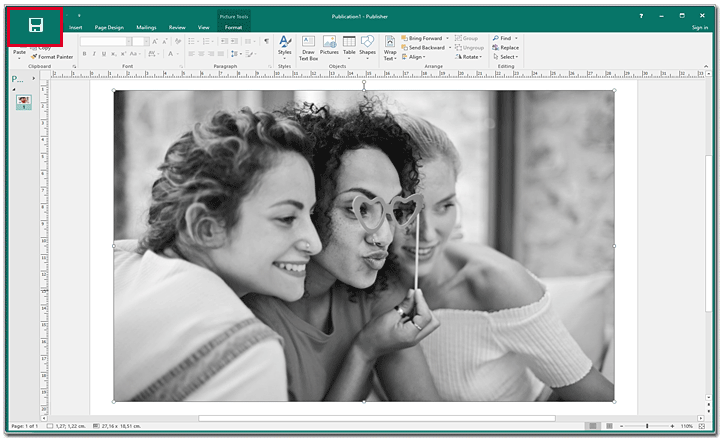This screenshot has width=720, height=438.
Task: Click Find in Editing group
Action: [x=502, y=38]
